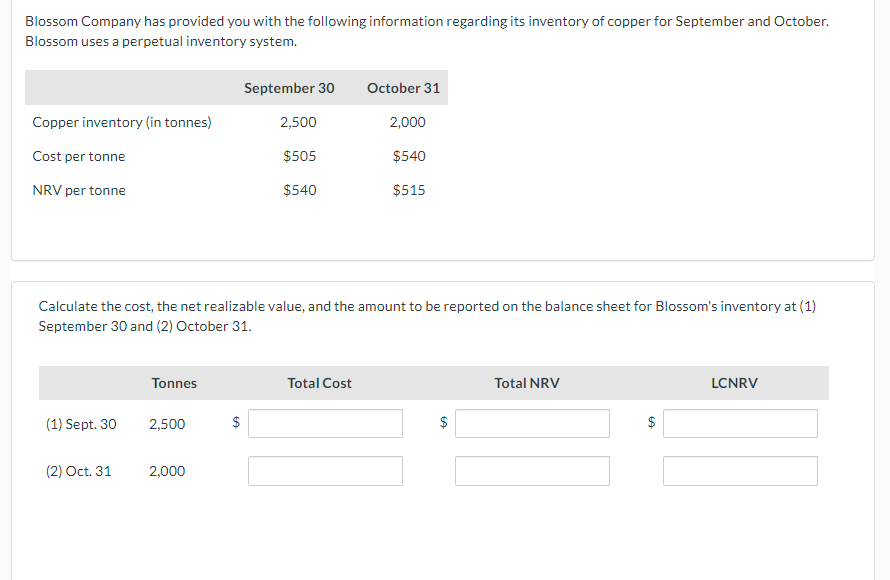890x580 pixels.
Task: Click the 2,000 tonnes value in Oct. 31 answer row
Action: pos(167,471)
